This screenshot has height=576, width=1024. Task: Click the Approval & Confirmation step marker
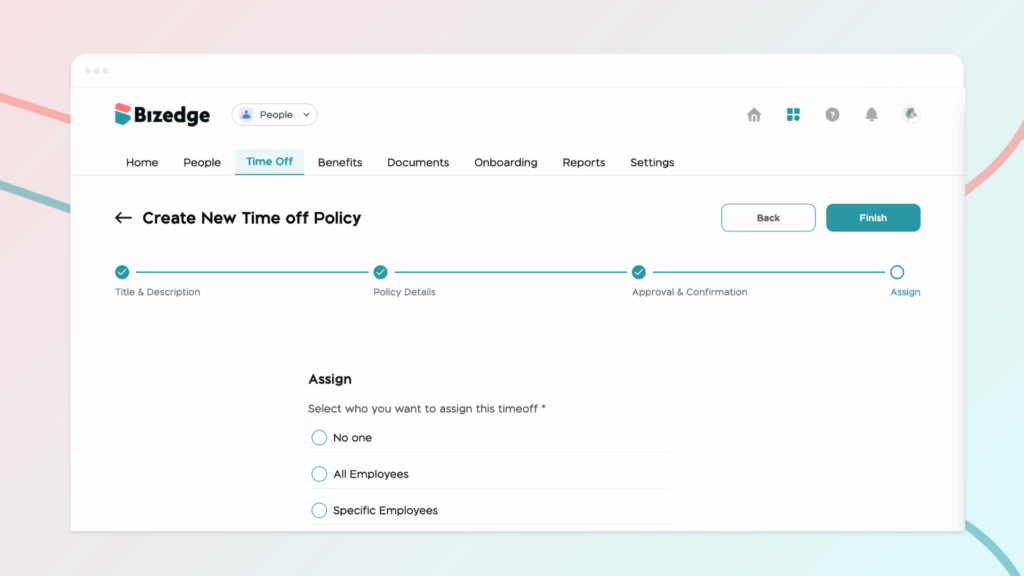(x=639, y=272)
